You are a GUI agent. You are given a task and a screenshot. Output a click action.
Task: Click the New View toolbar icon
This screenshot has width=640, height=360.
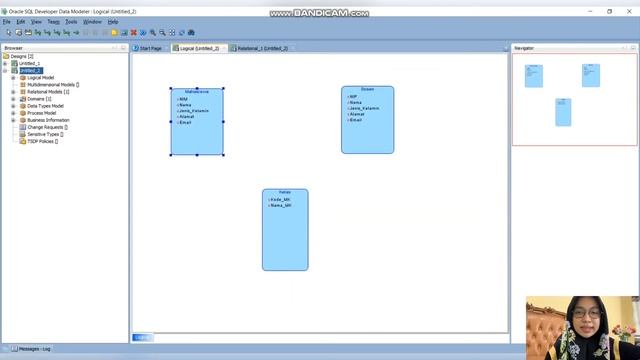coord(28,33)
